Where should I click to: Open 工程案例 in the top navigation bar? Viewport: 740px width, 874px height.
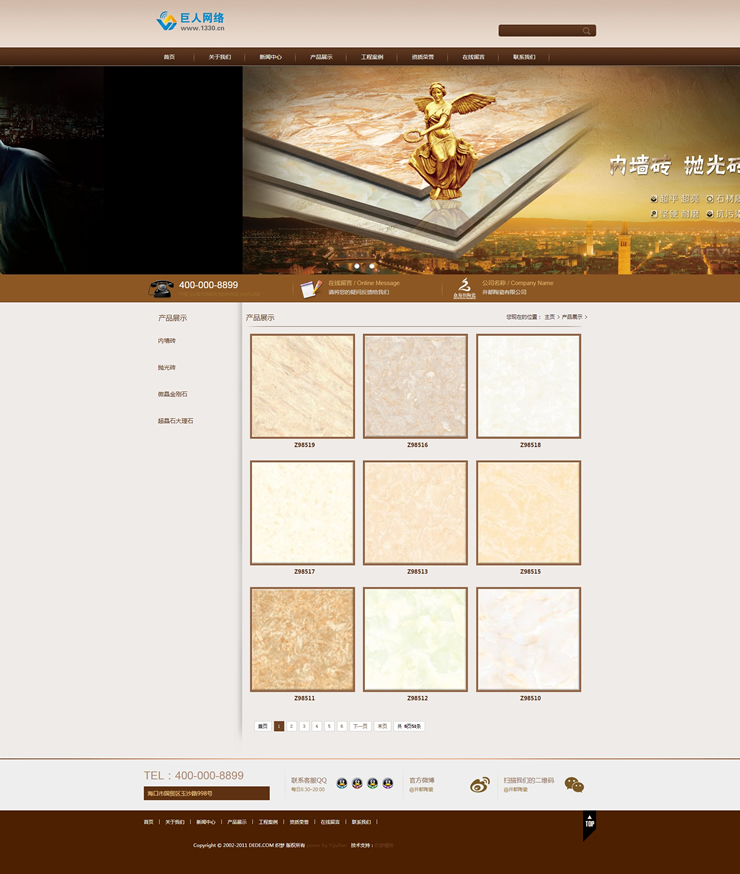click(372, 57)
